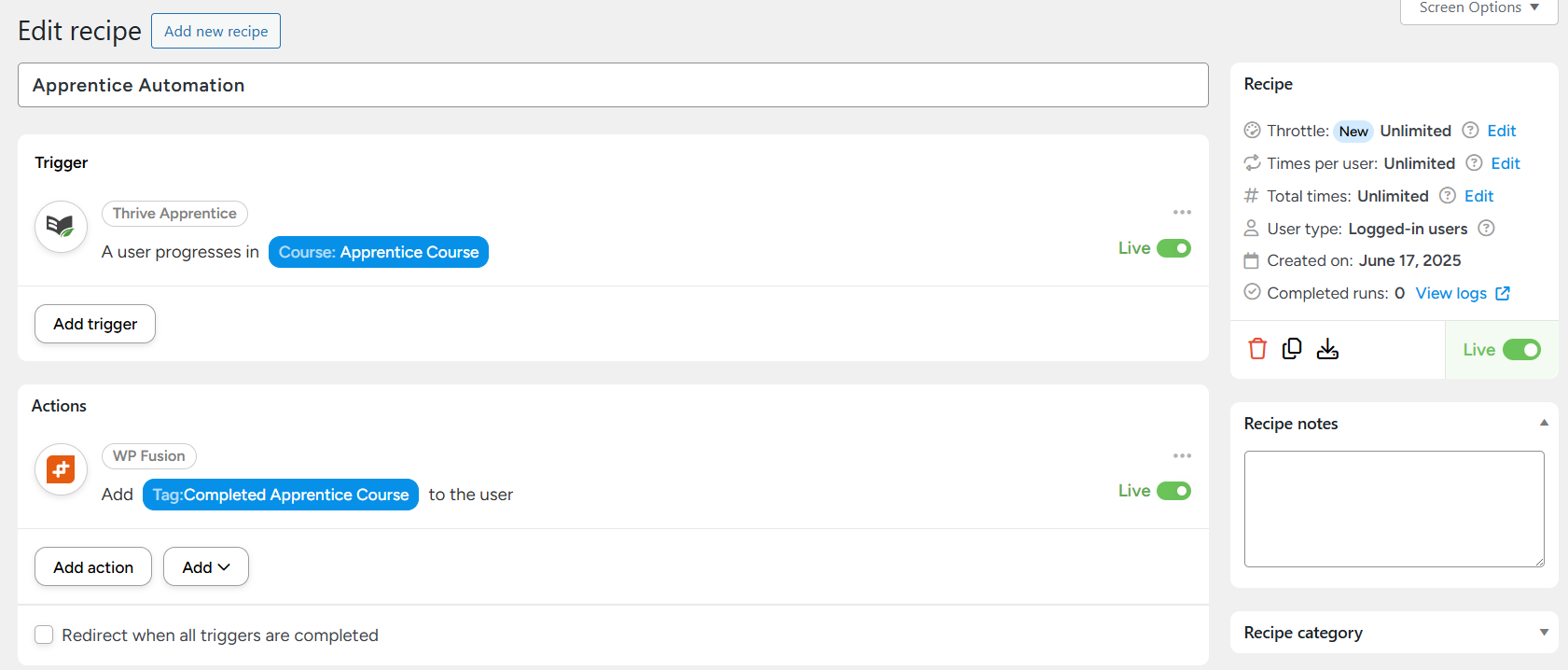Click the Thrive Apprentice trigger icon
This screenshot has height=670, width=1568.
point(61,227)
